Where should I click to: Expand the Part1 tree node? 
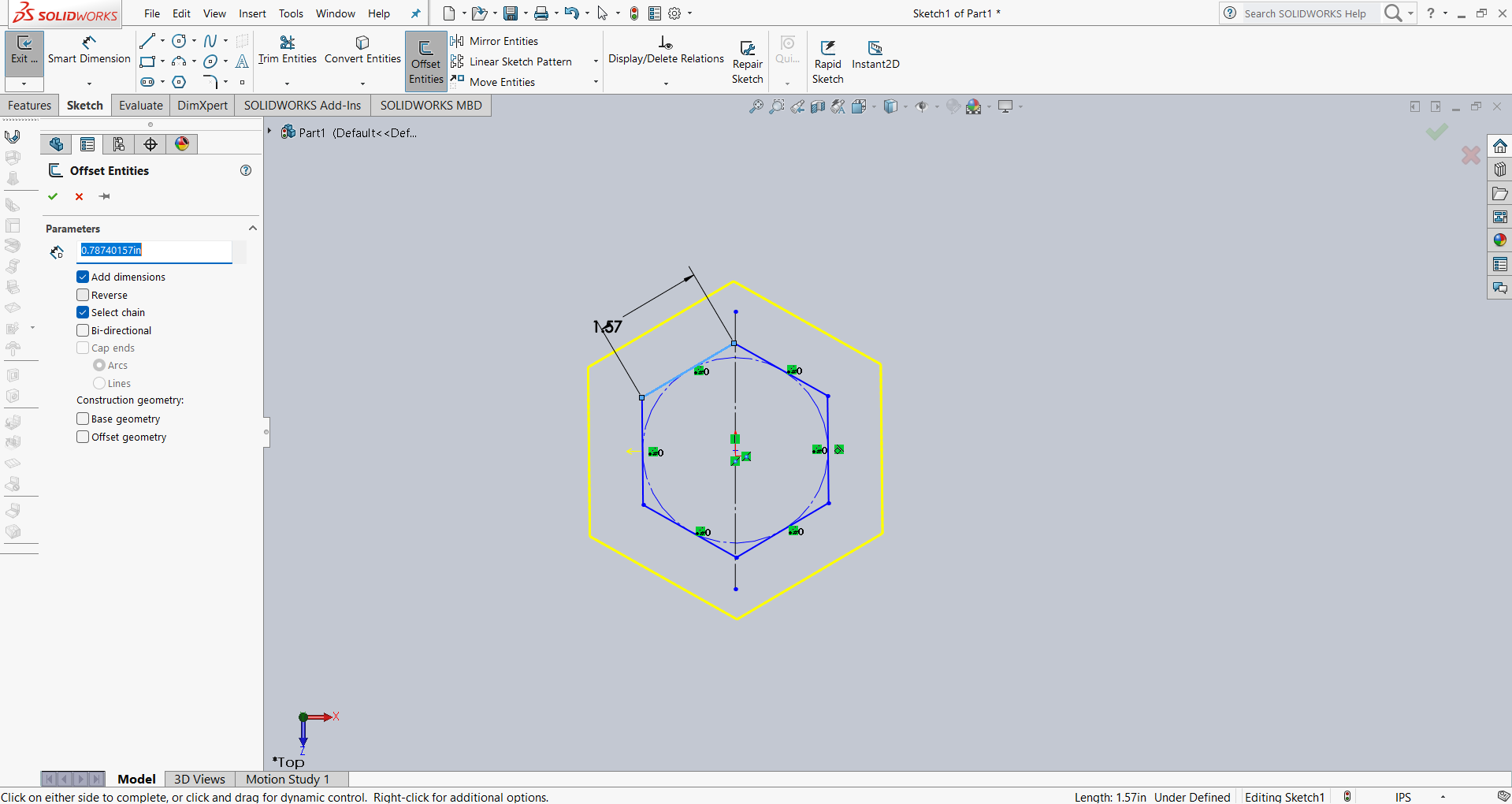269,132
